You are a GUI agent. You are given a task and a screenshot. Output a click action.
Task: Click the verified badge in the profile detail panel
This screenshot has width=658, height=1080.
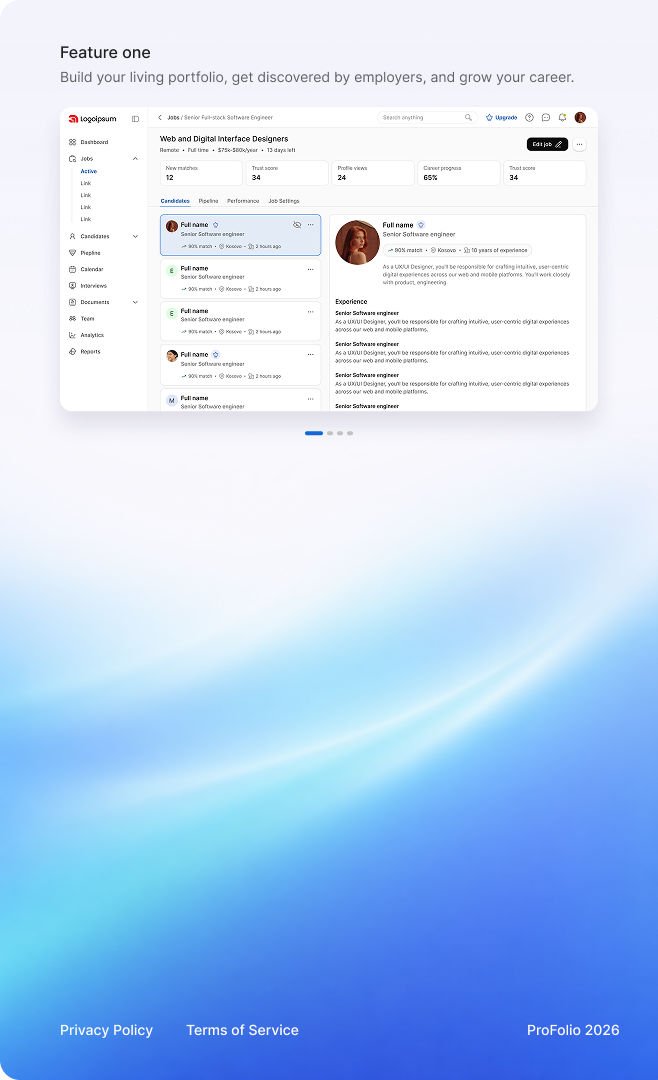click(x=421, y=225)
